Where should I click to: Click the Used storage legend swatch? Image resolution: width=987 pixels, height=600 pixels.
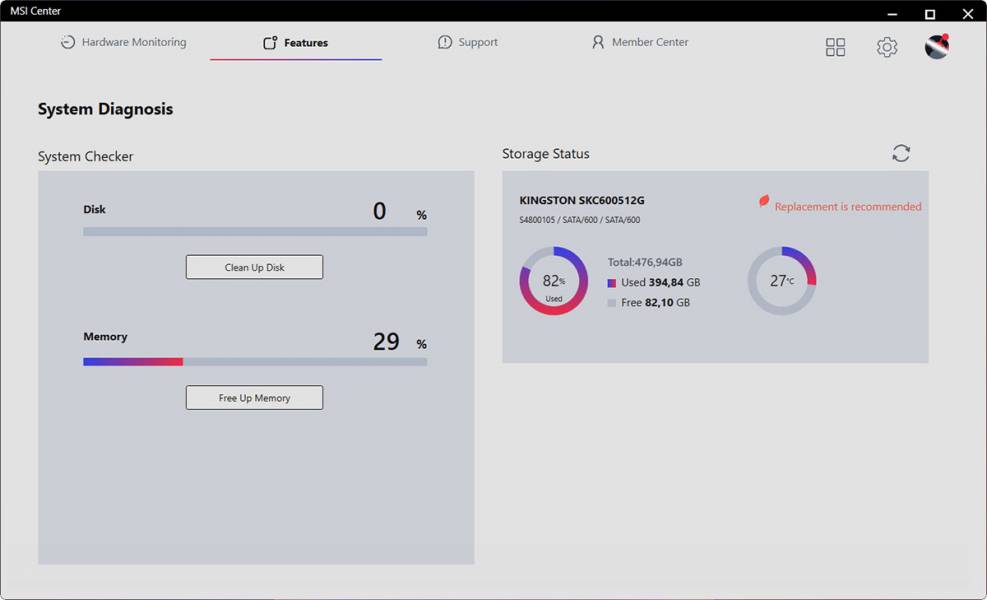click(x=612, y=283)
